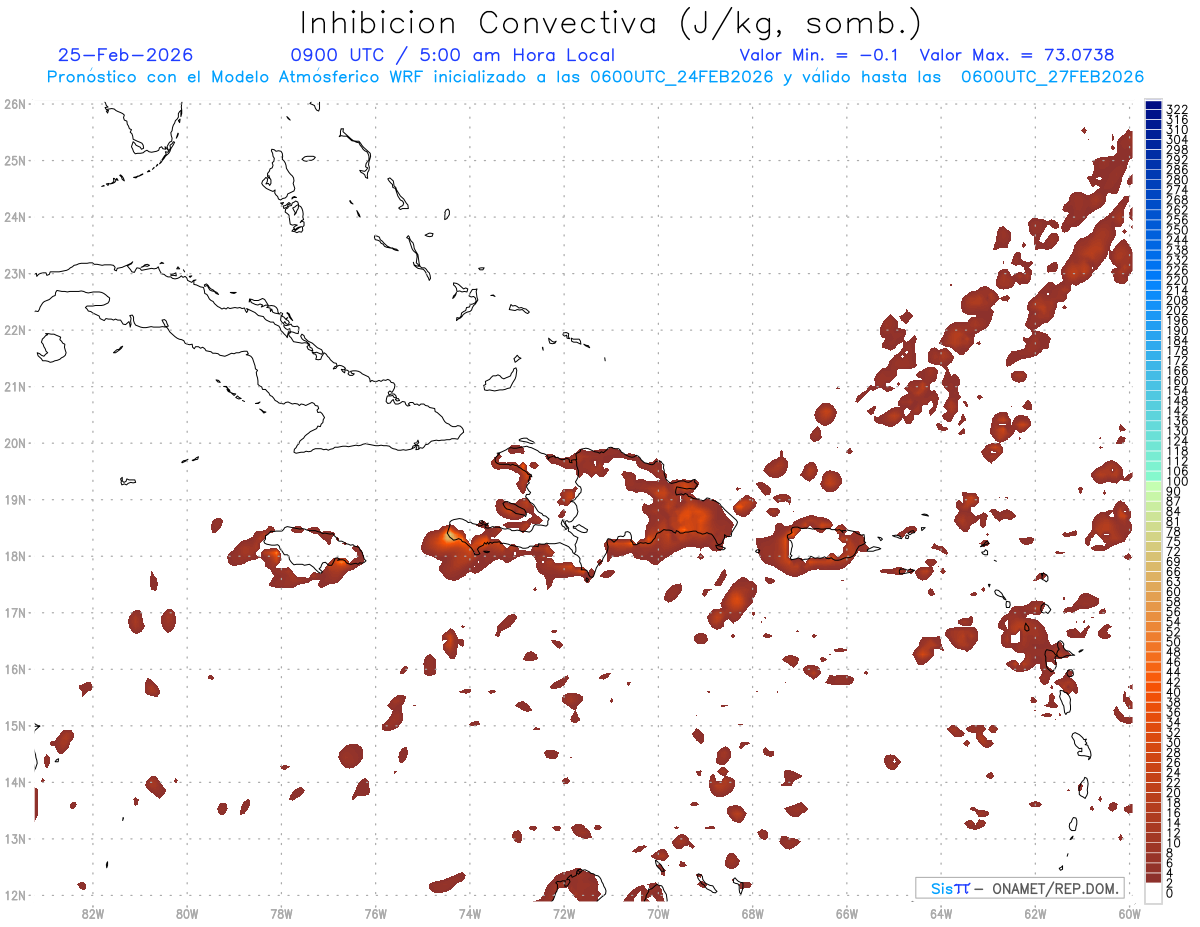The height and width of the screenshot is (927, 1200).
Task: Click the 322 value on the color scale
Action: (1177, 108)
